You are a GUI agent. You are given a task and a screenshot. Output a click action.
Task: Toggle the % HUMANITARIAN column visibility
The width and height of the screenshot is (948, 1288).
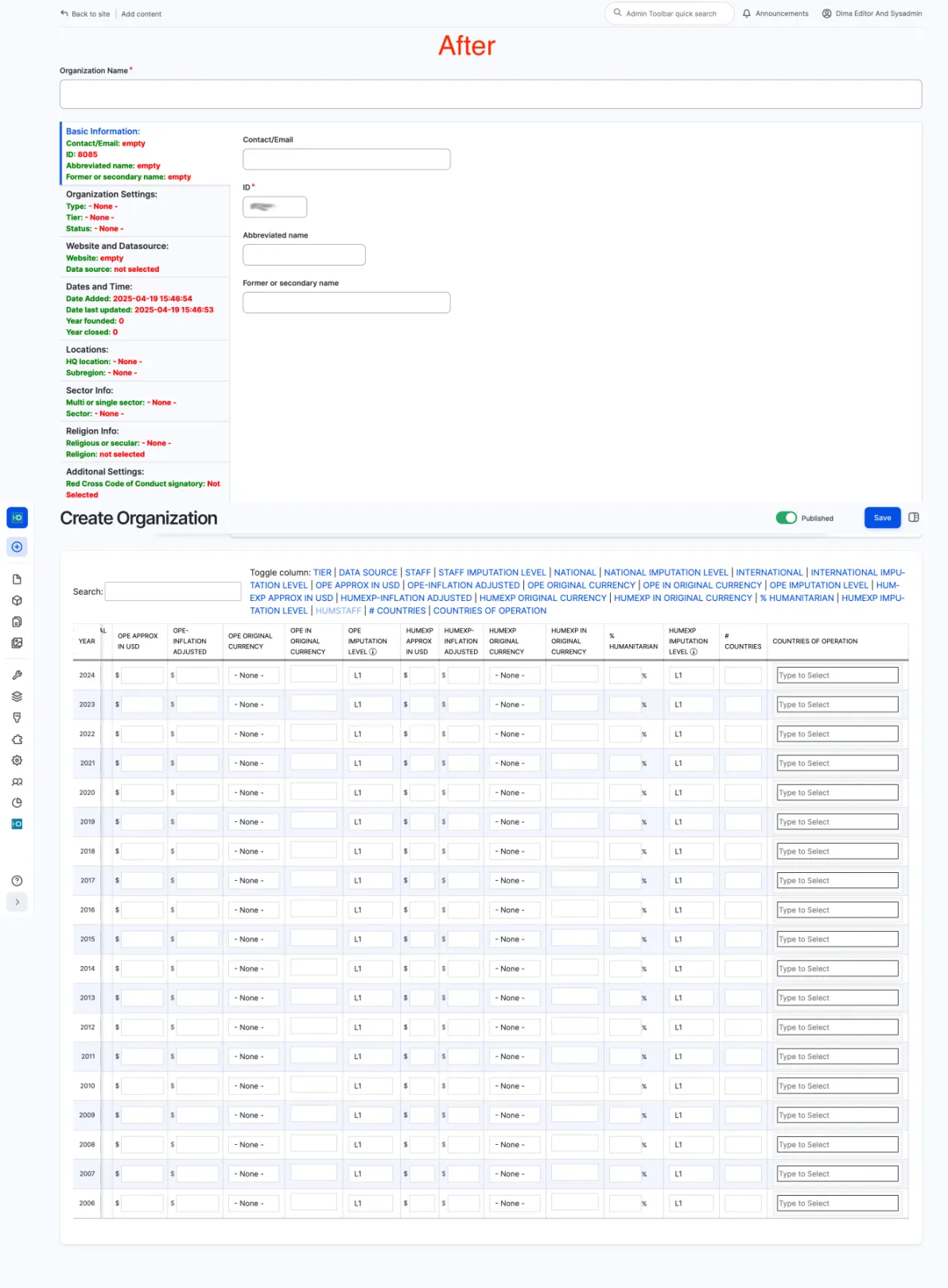[x=797, y=598]
